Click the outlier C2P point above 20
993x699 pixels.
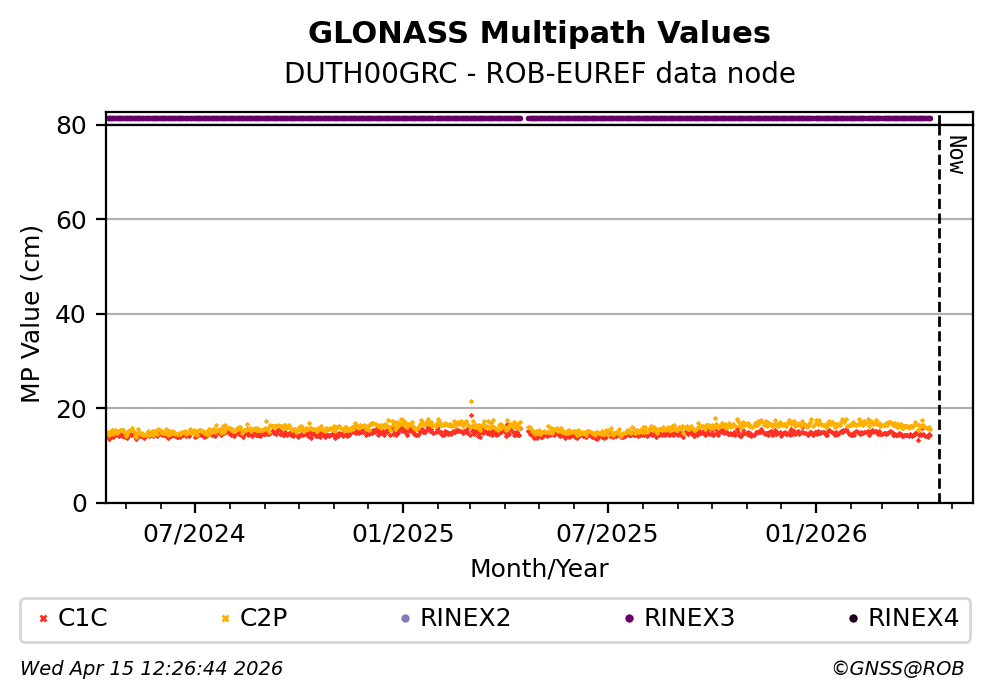tap(471, 401)
